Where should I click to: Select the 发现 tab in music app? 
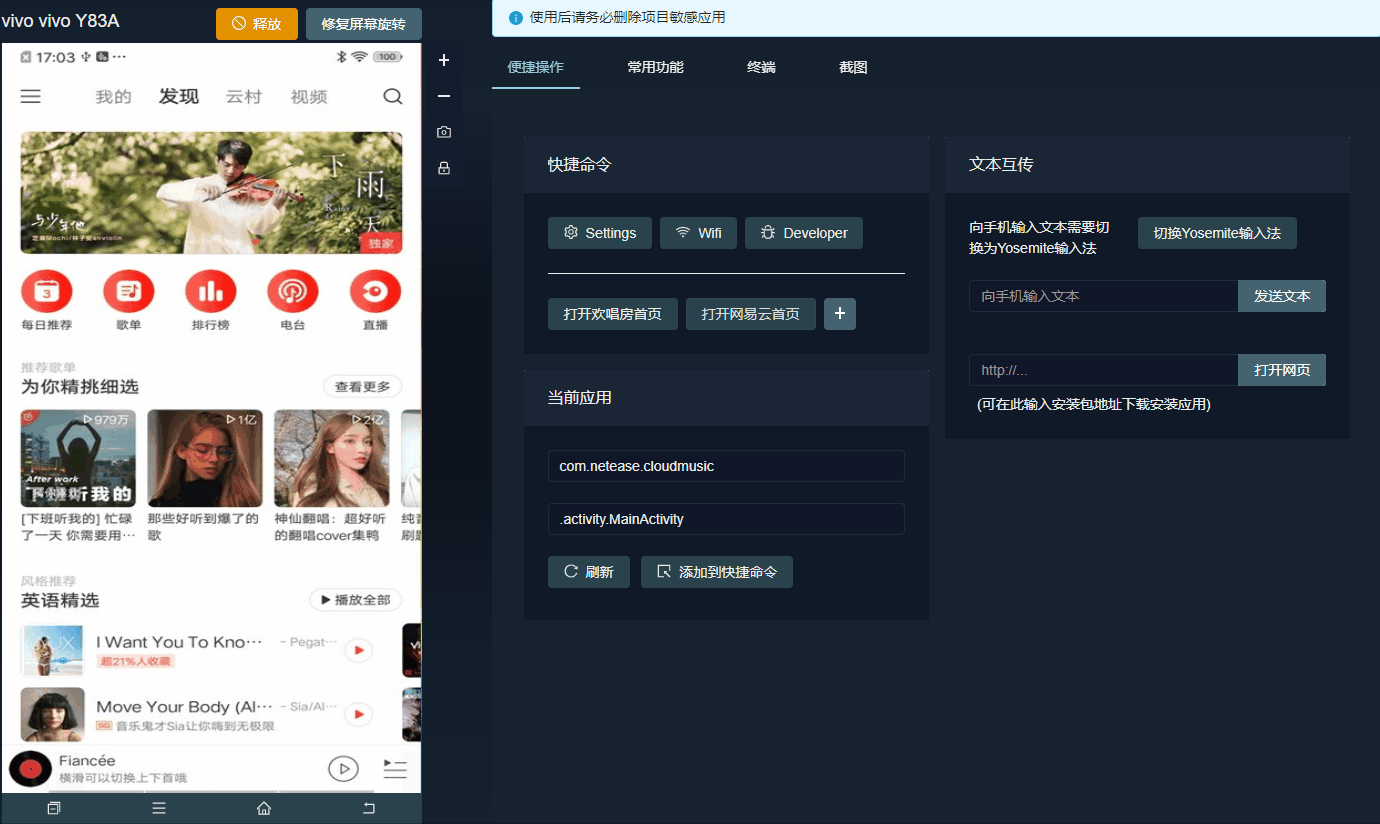click(179, 97)
